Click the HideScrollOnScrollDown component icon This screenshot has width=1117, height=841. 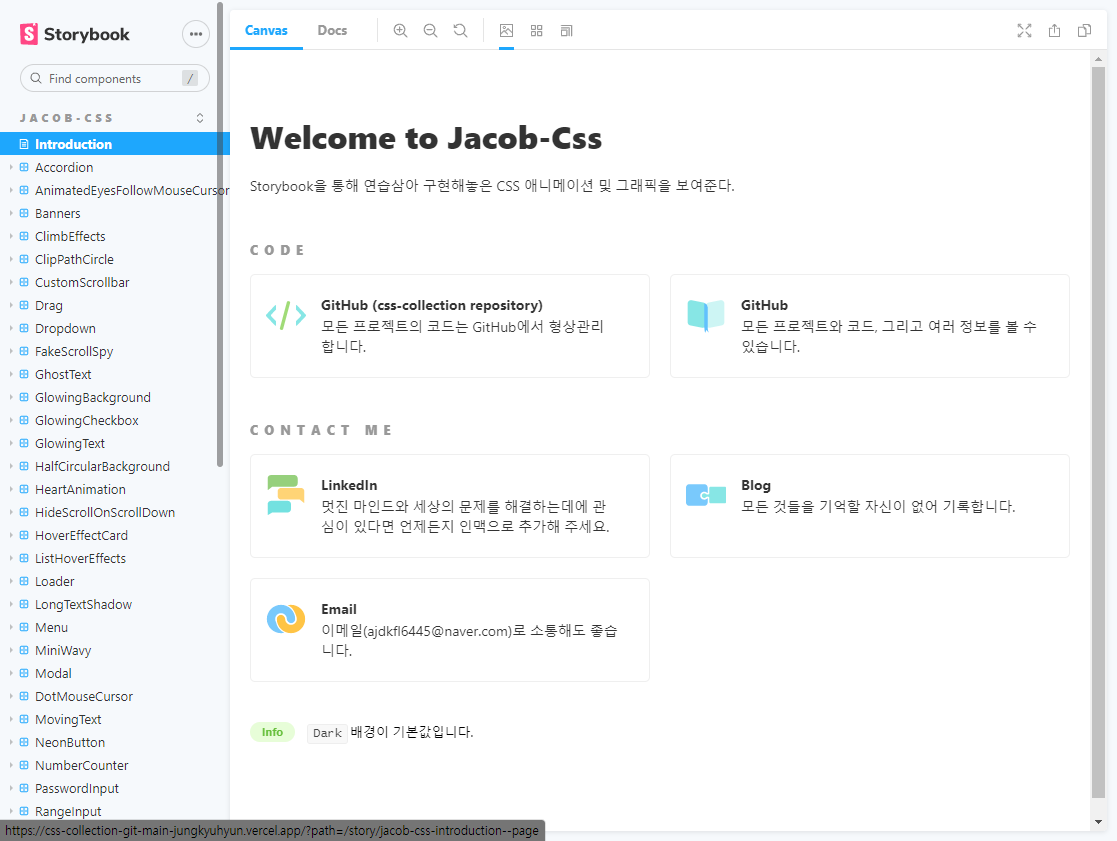pos(24,512)
